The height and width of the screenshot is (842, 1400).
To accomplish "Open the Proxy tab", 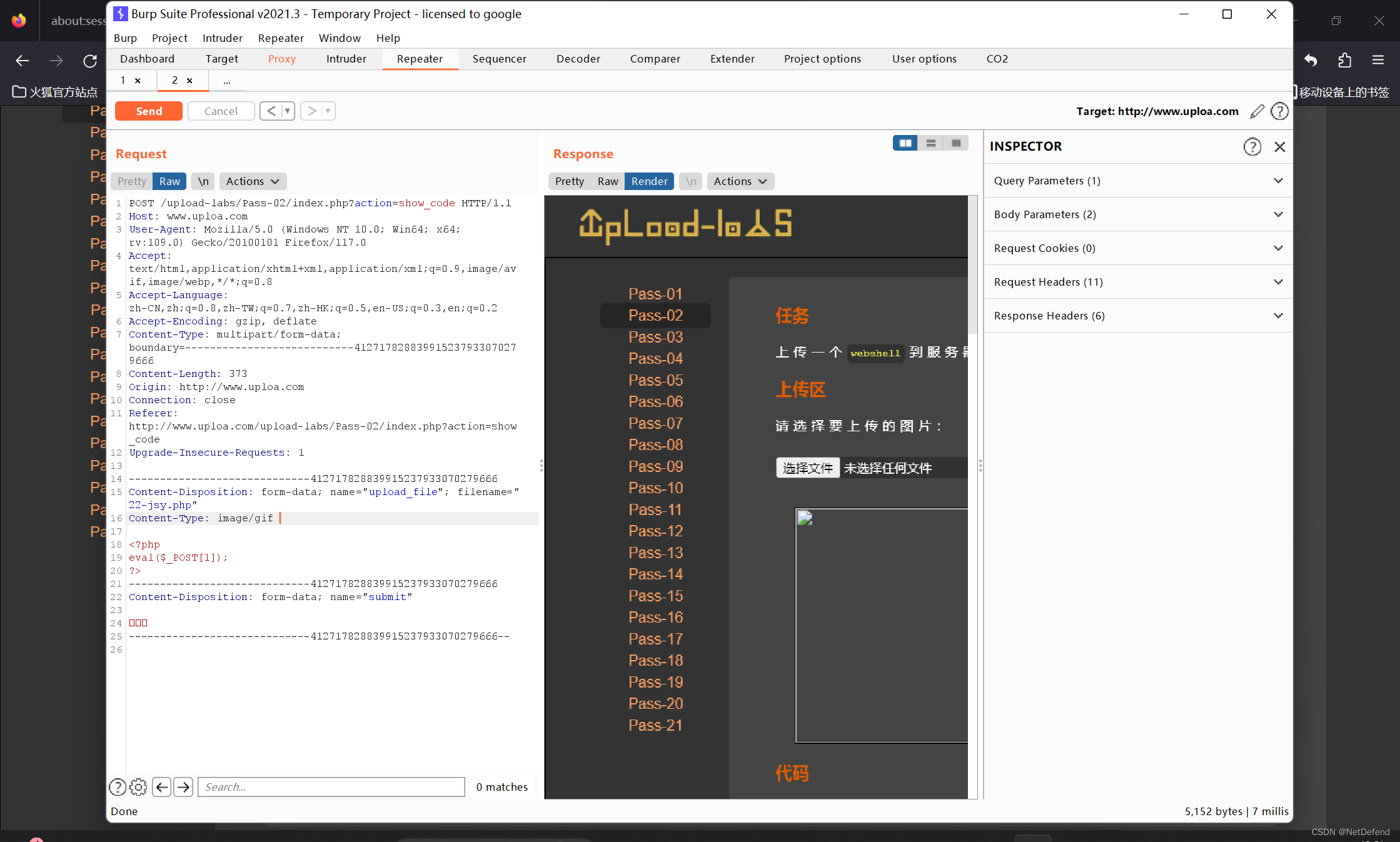I will tap(282, 59).
